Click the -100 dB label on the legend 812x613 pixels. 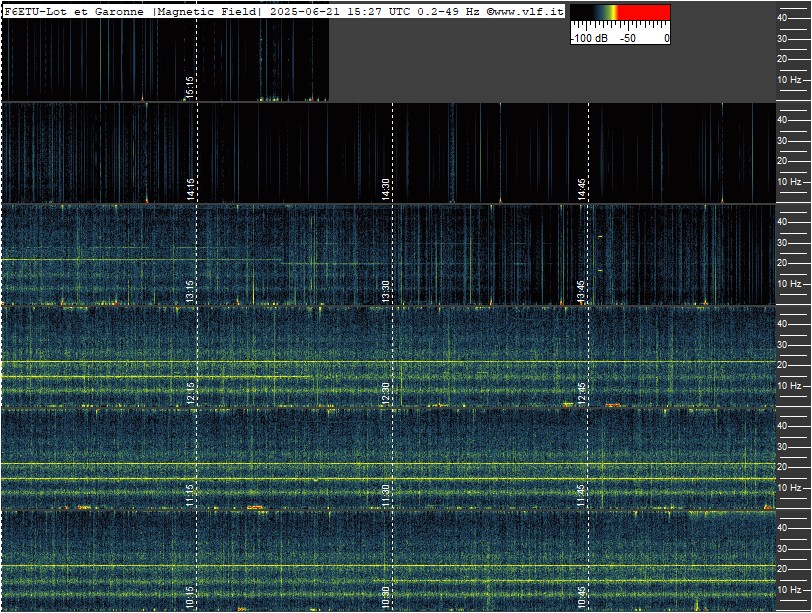(x=589, y=38)
